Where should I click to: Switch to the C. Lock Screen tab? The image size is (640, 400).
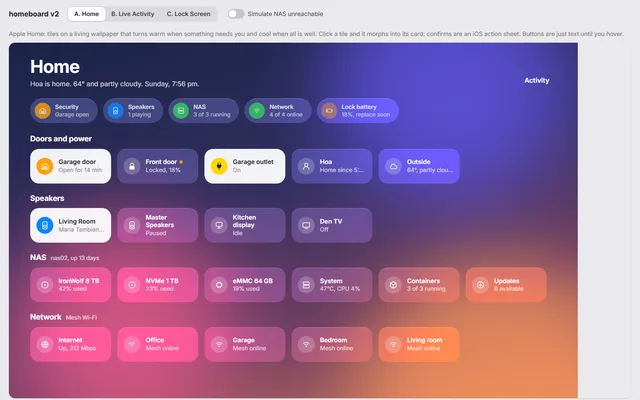coord(189,14)
